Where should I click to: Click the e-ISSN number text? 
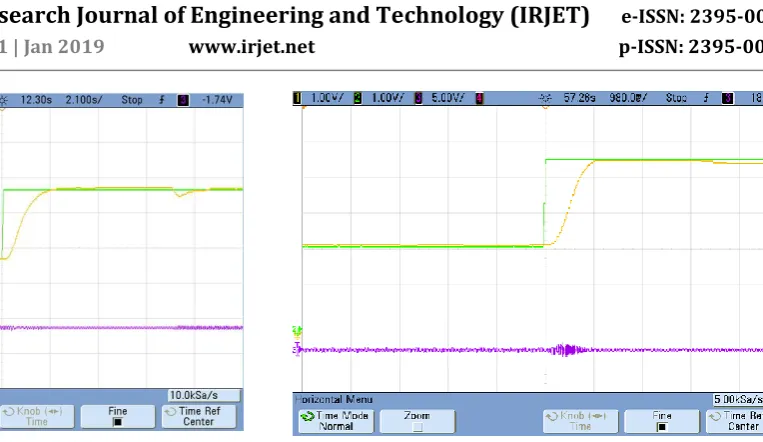tap(692, 17)
